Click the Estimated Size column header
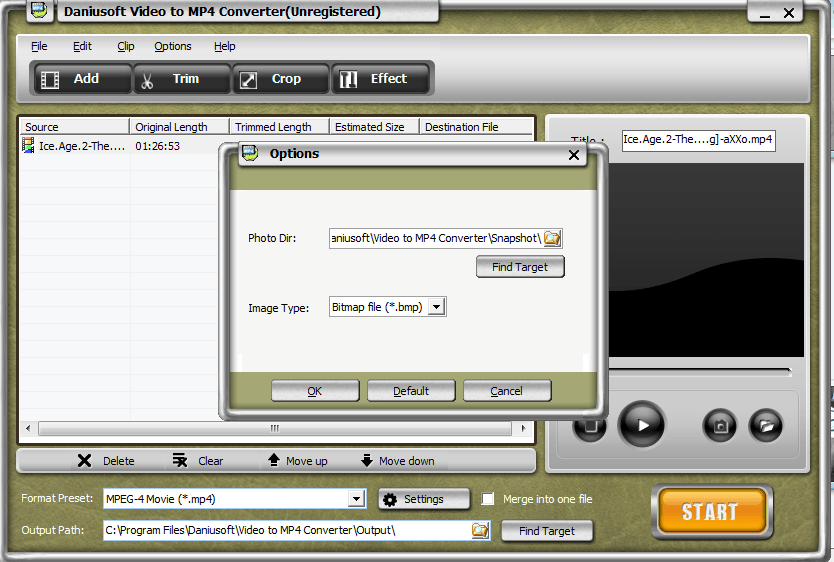 pos(374,127)
